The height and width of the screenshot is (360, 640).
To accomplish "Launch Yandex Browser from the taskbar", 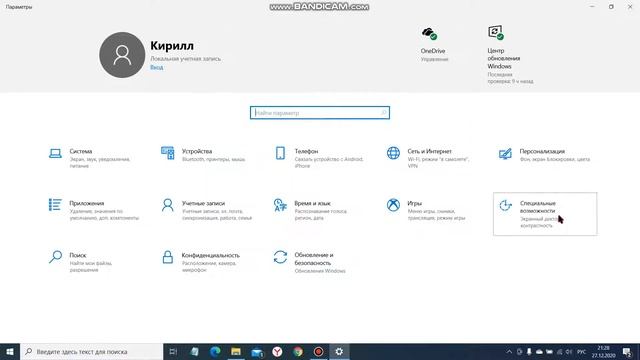I will click(x=277, y=351).
